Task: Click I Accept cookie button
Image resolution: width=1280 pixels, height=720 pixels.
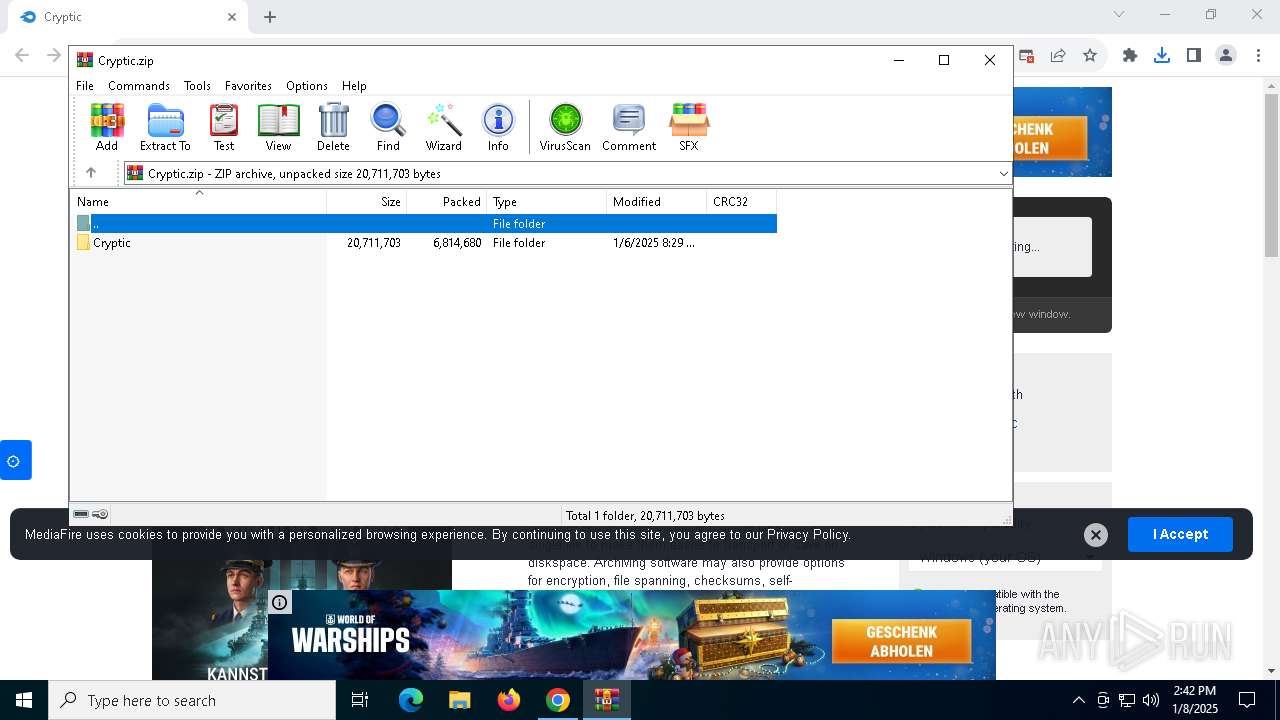Action: pos(1180,534)
